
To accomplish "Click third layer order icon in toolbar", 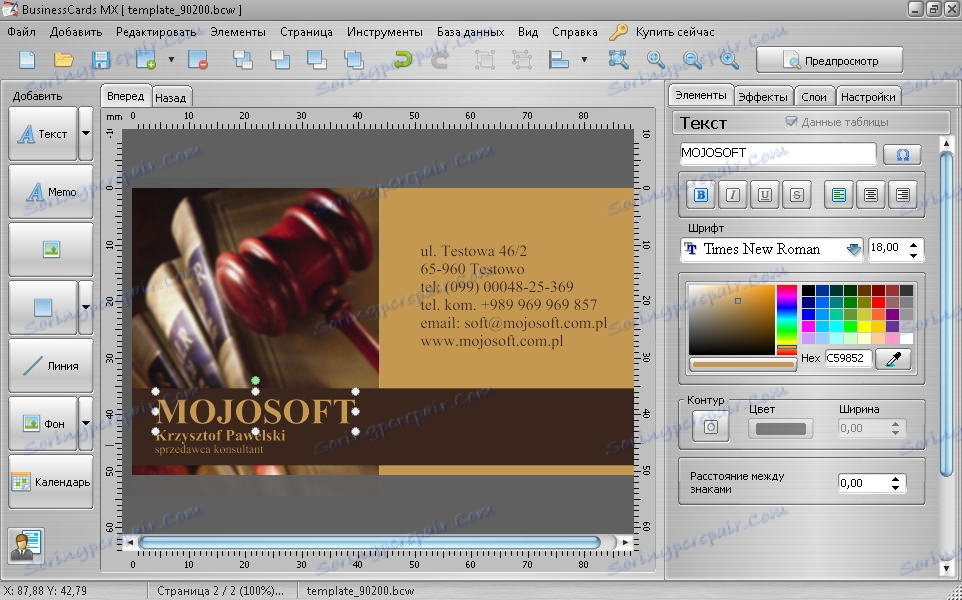I will (x=317, y=60).
